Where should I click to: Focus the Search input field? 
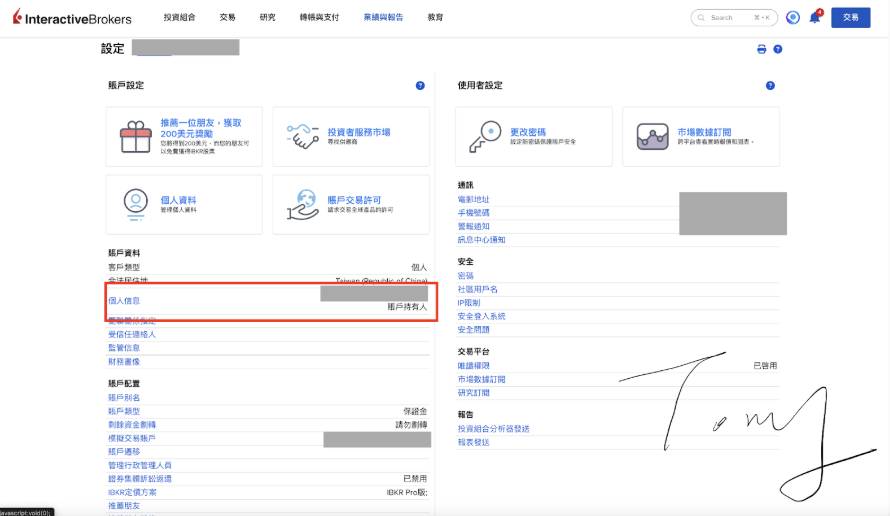point(732,18)
